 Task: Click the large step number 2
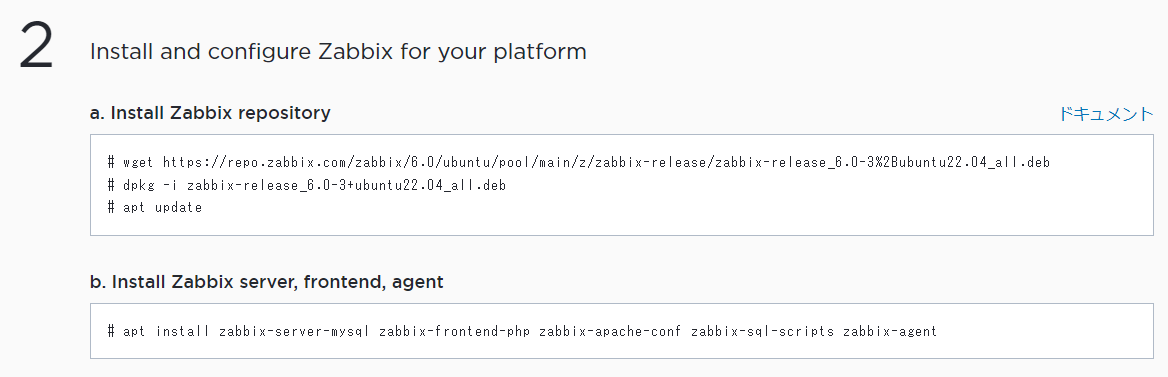click(36, 45)
